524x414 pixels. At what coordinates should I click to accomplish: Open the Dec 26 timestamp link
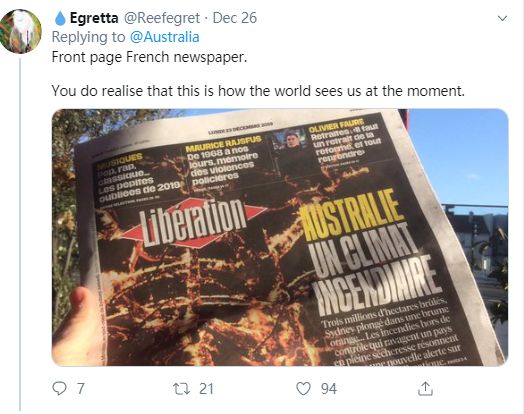tap(235, 18)
